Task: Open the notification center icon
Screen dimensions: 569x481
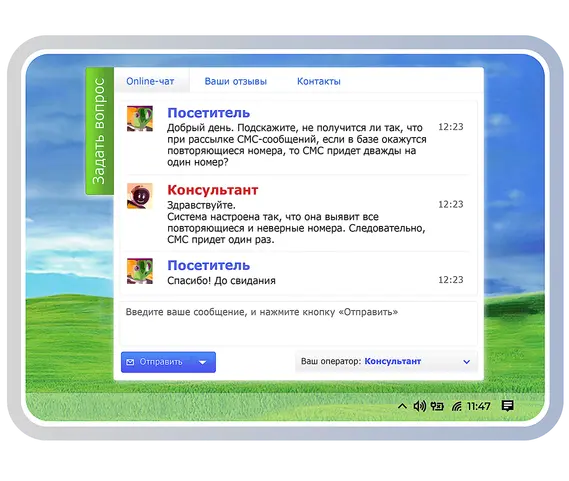Action: 507,406
